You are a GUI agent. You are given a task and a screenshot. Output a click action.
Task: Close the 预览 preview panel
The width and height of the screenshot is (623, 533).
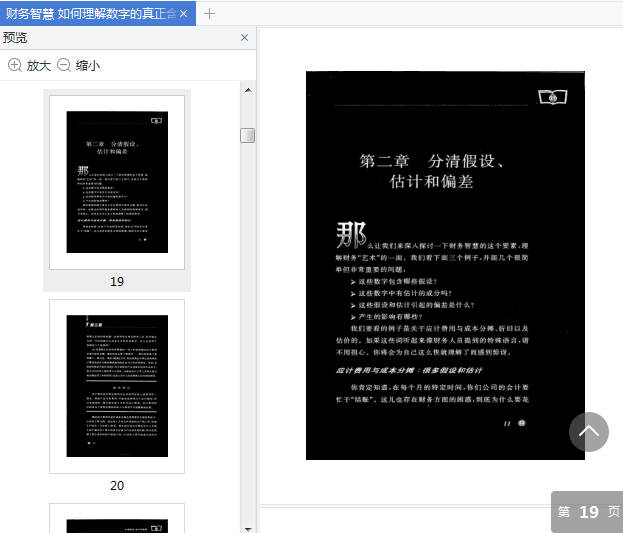coord(245,38)
